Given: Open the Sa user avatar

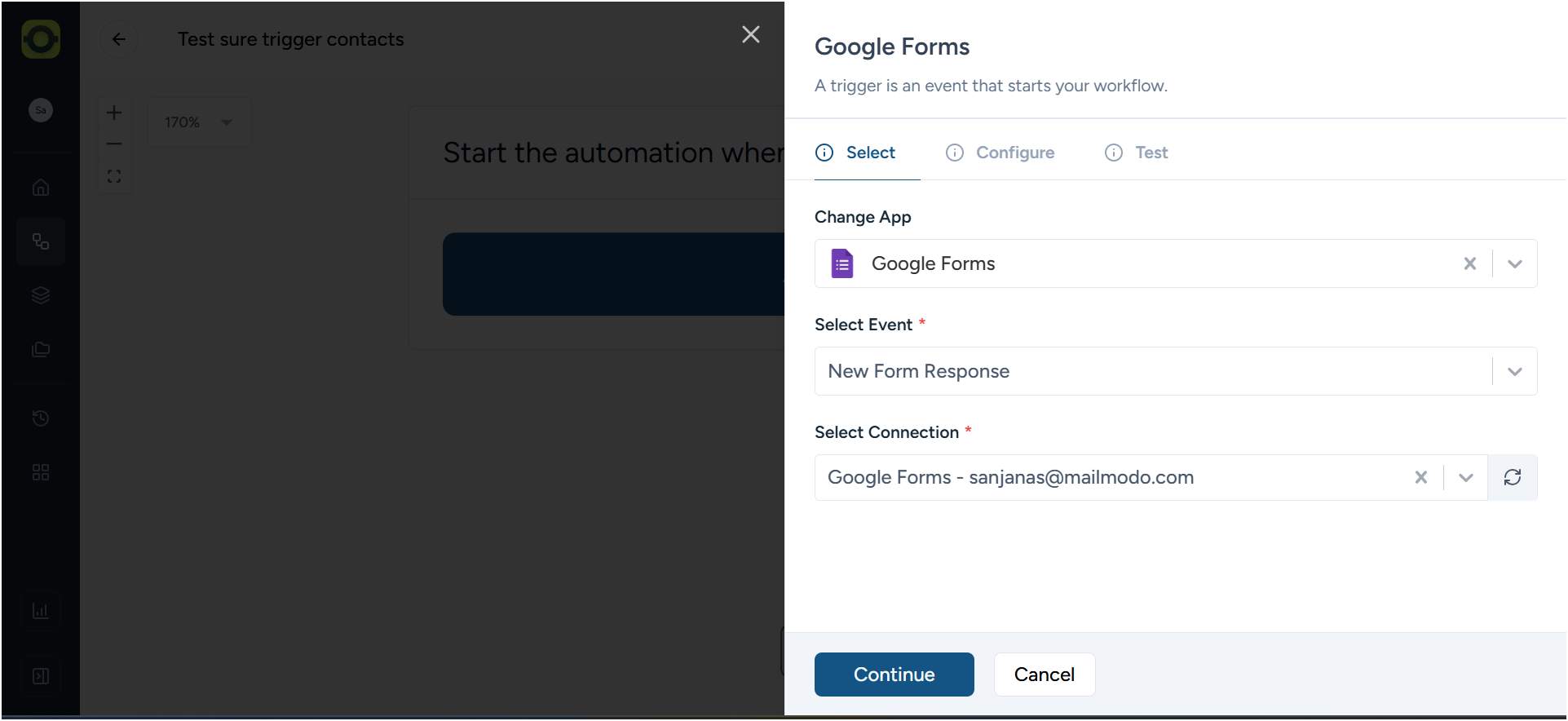Looking at the screenshot, I should [41, 110].
